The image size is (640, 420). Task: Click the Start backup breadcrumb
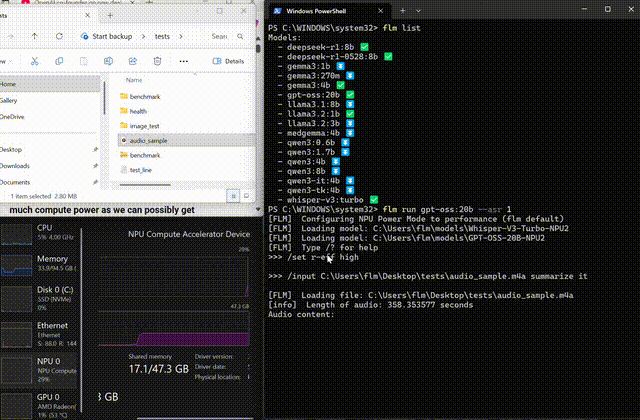(x=112, y=36)
